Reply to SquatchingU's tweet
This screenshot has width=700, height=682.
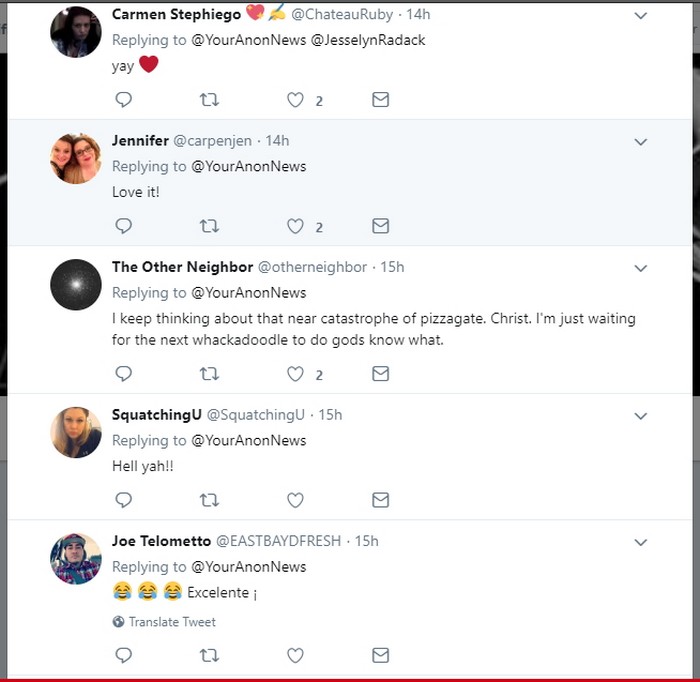(x=124, y=500)
